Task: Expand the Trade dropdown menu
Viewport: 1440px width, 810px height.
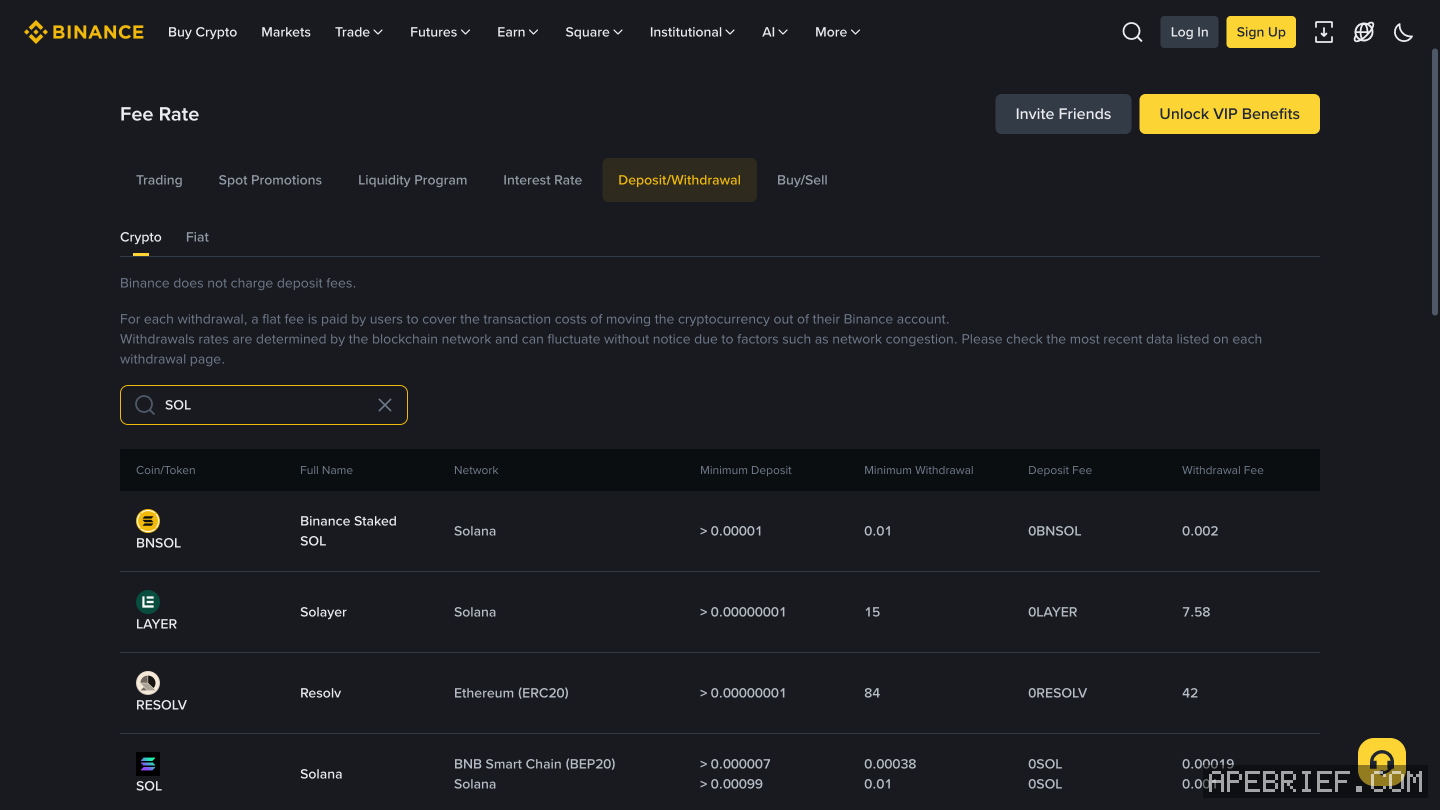Action: click(x=359, y=32)
